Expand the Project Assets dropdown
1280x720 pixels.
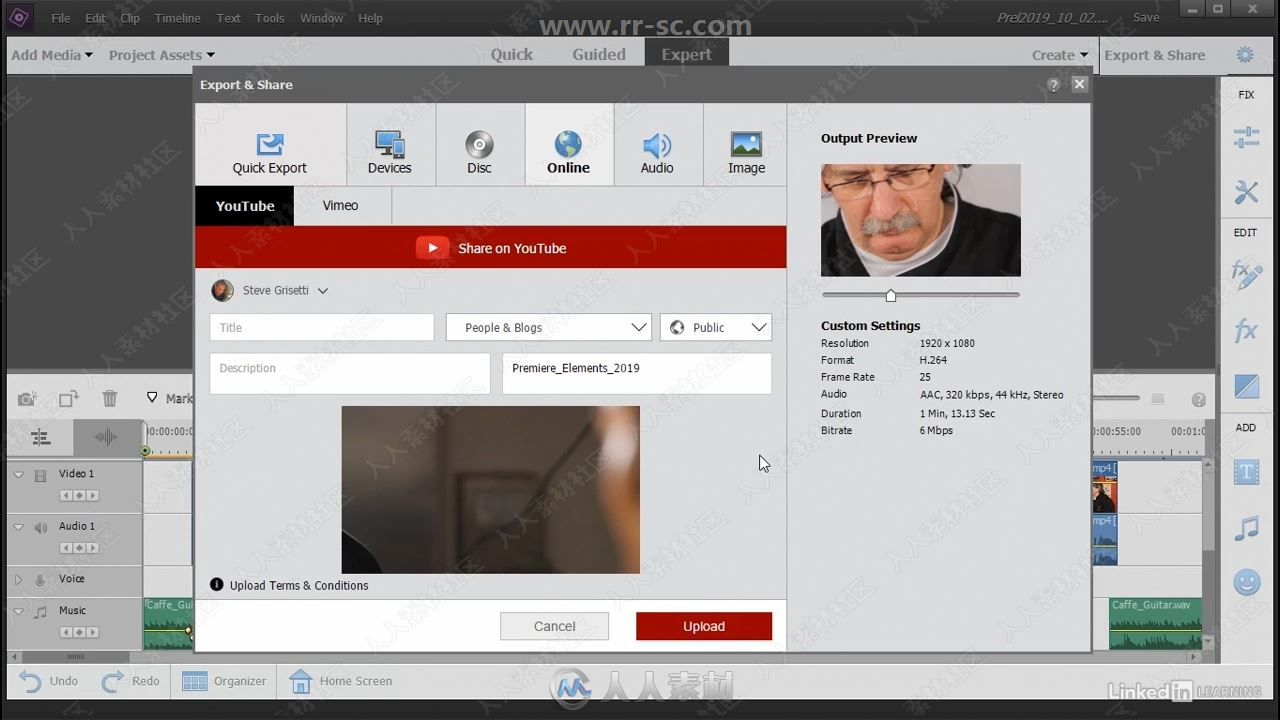coord(162,55)
